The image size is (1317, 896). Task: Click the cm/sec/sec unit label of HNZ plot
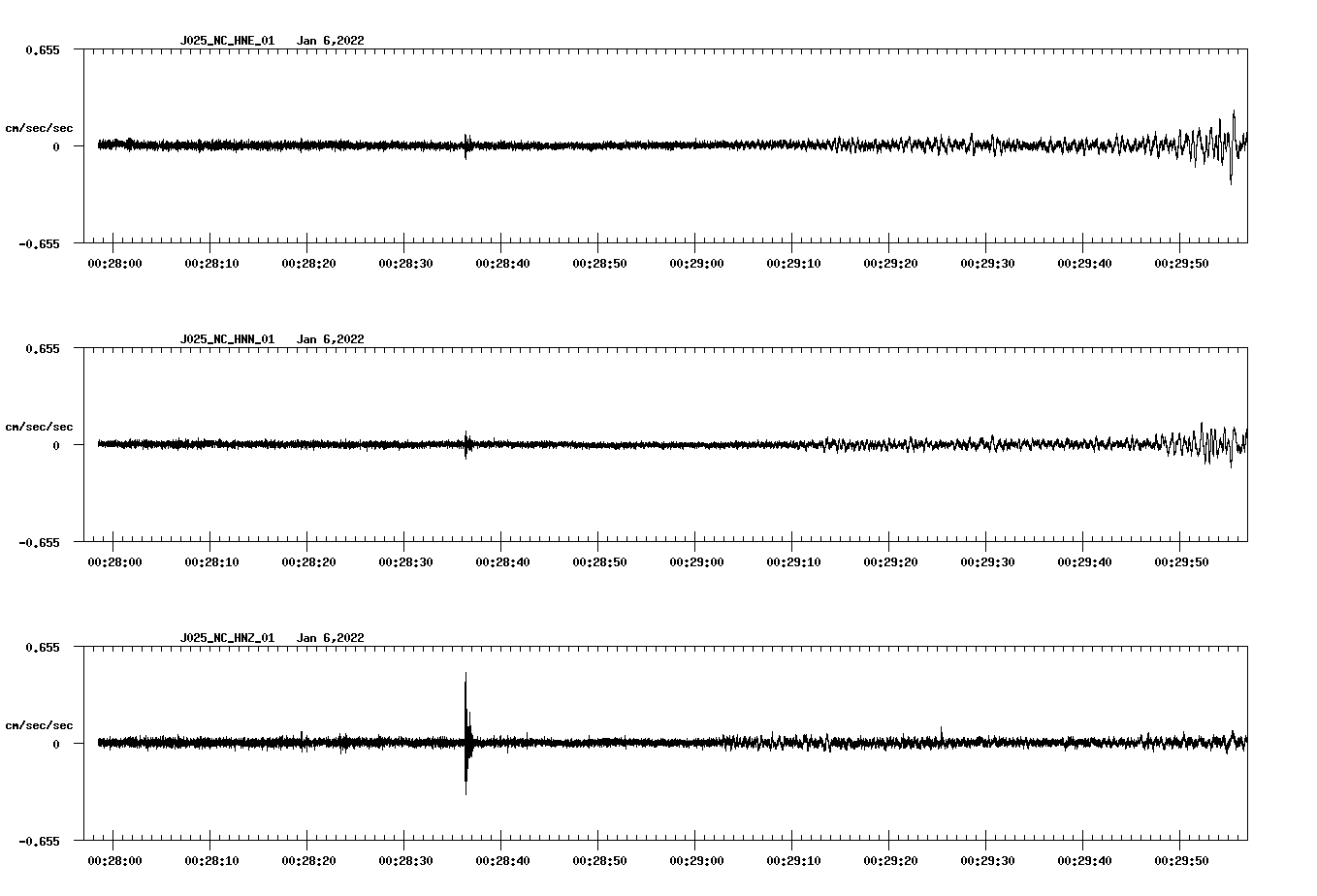coord(39,725)
